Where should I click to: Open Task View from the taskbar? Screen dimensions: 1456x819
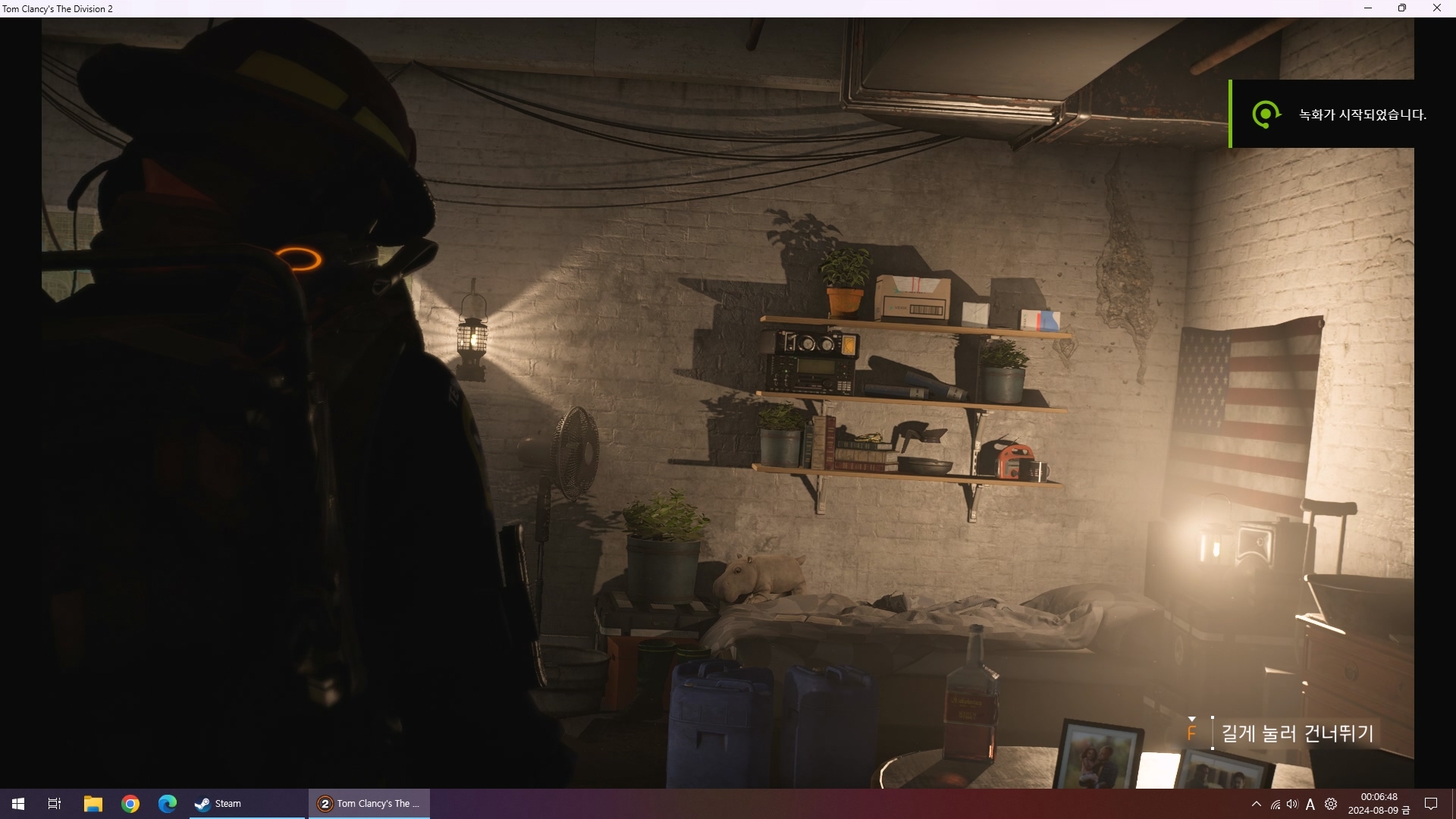[x=55, y=804]
